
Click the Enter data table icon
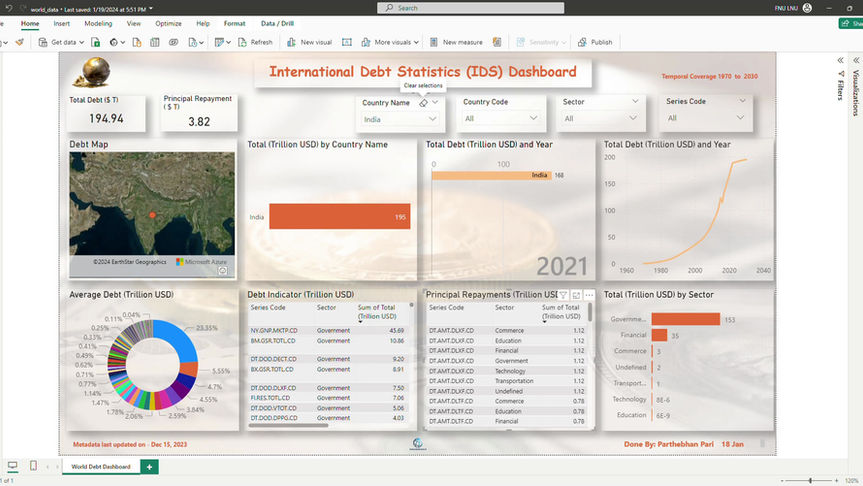[155, 42]
